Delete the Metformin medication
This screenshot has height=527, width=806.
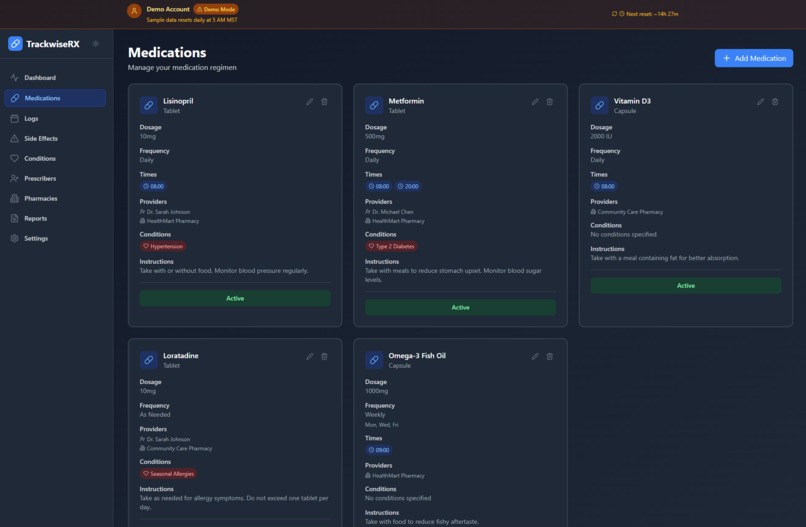pos(549,102)
